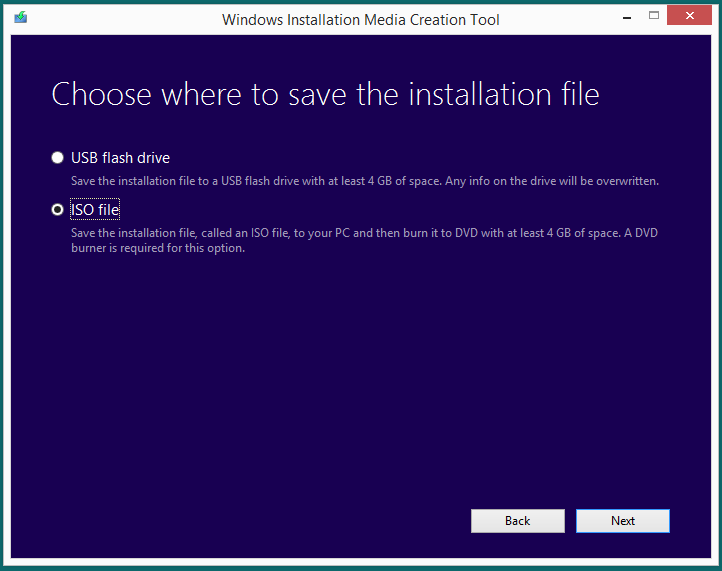
Task: Click the Next button
Action: [x=623, y=521]
